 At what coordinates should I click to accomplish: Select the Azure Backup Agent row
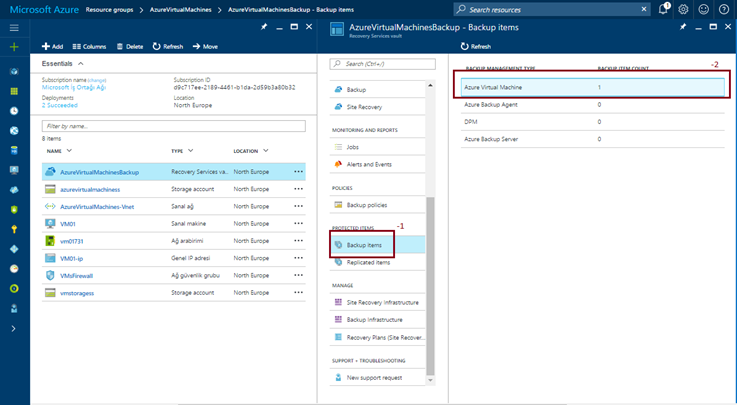click(592, 105)
